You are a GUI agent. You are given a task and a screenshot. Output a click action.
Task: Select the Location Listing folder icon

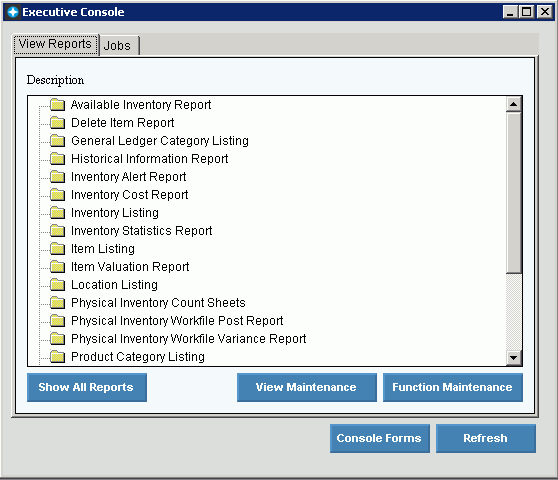click(x=57, y=284)
